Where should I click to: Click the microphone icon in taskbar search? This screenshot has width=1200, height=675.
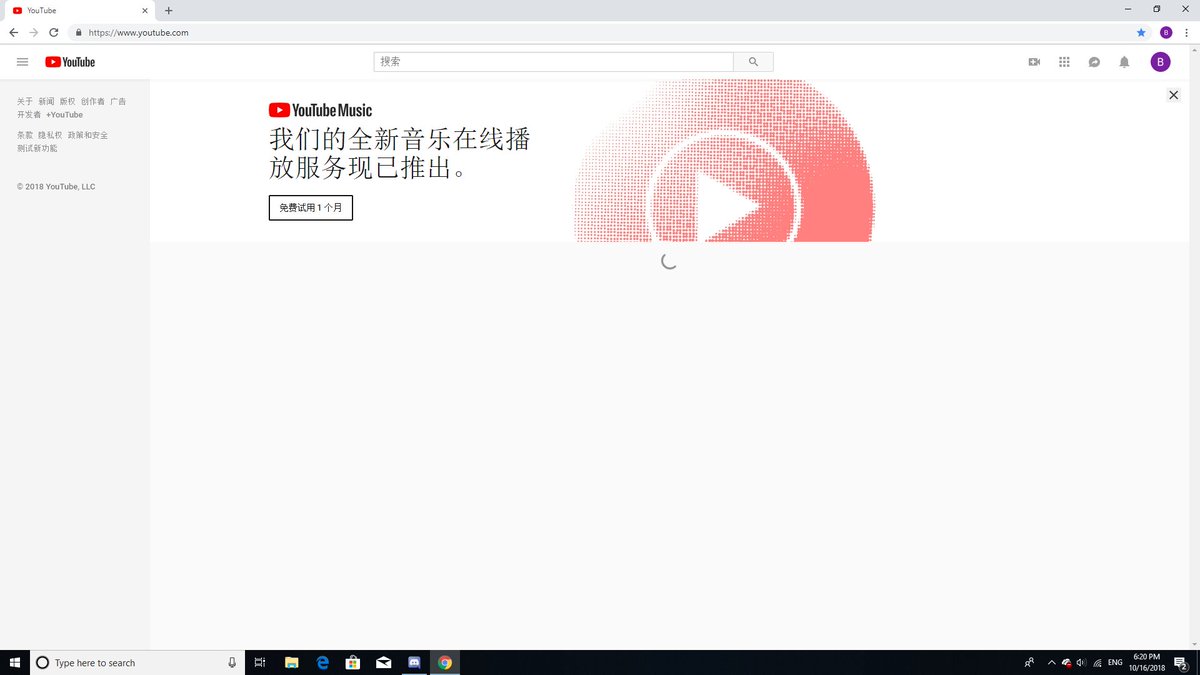(232, 662)
